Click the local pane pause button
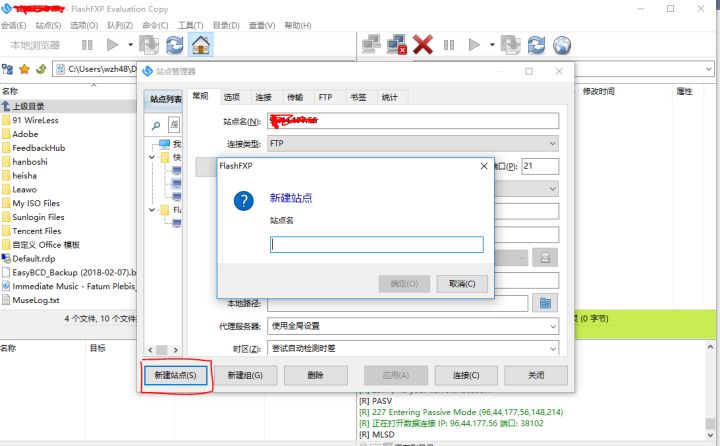The image size is (720, 446). (x=87, y=45)
